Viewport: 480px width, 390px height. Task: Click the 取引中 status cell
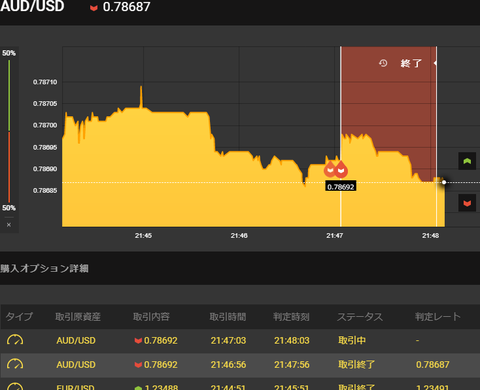(352, 340)
